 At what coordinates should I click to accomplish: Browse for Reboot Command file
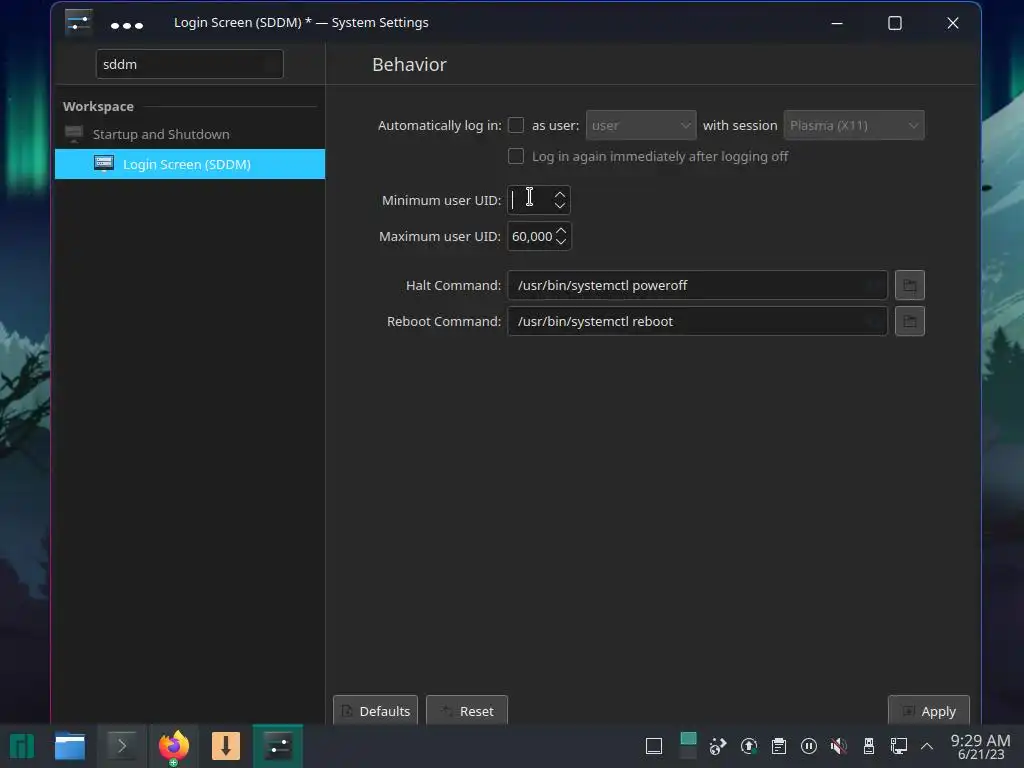coord(909,321)
